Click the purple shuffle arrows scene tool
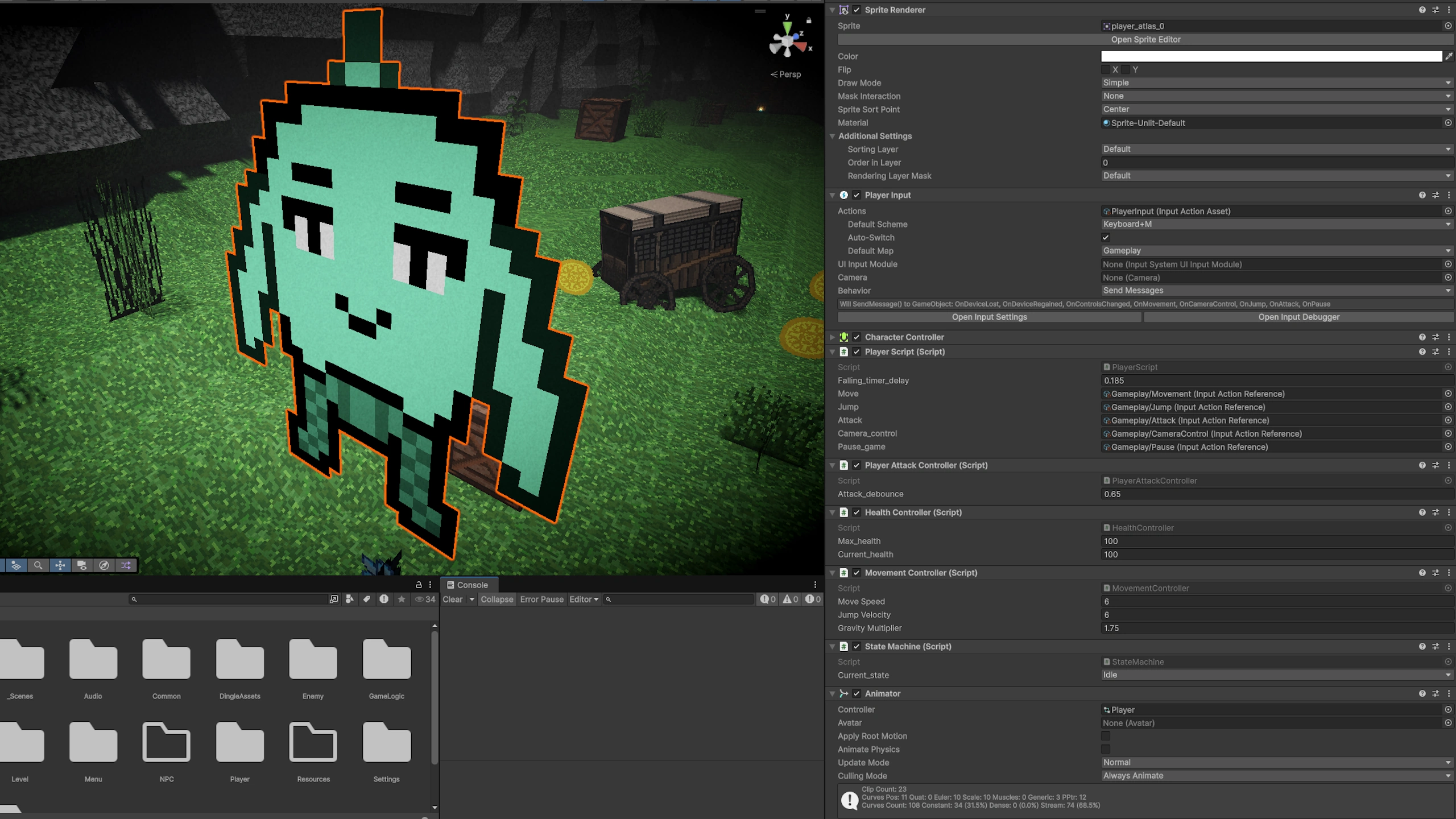This screenshot has height=819, width=1456. [x=126, y=565]
